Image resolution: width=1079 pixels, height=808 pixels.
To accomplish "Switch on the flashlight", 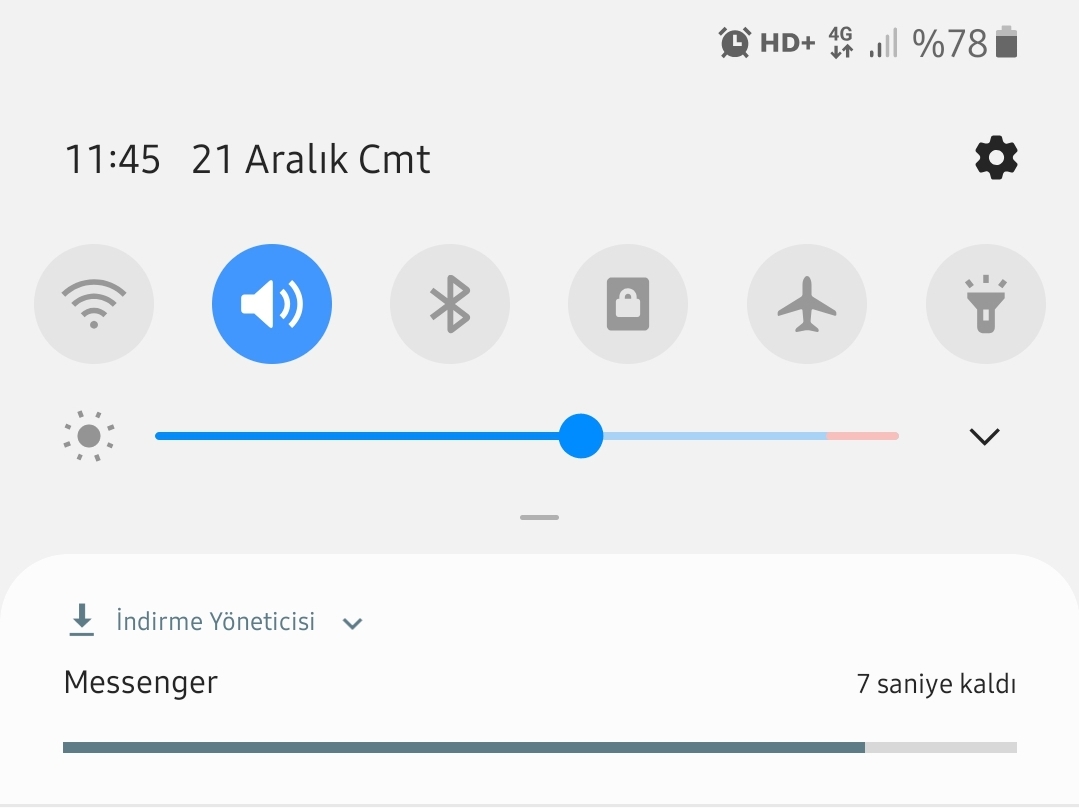I will coord(985,304).
